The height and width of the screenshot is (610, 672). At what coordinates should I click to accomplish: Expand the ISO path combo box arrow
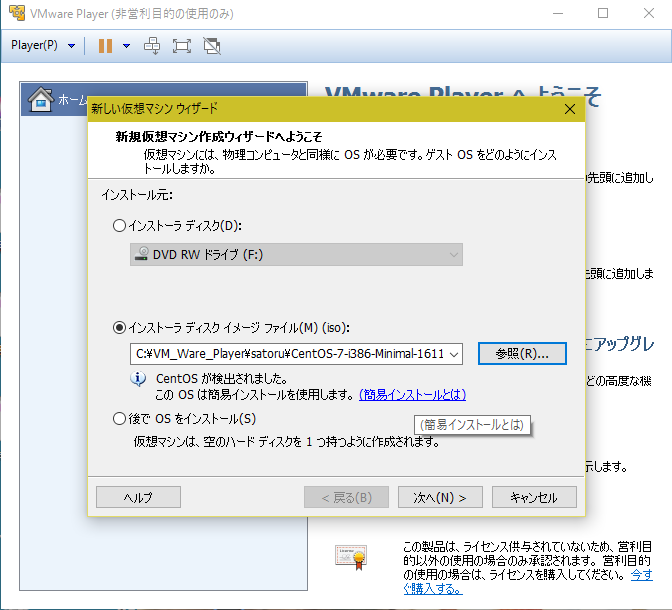coord(454,354)
